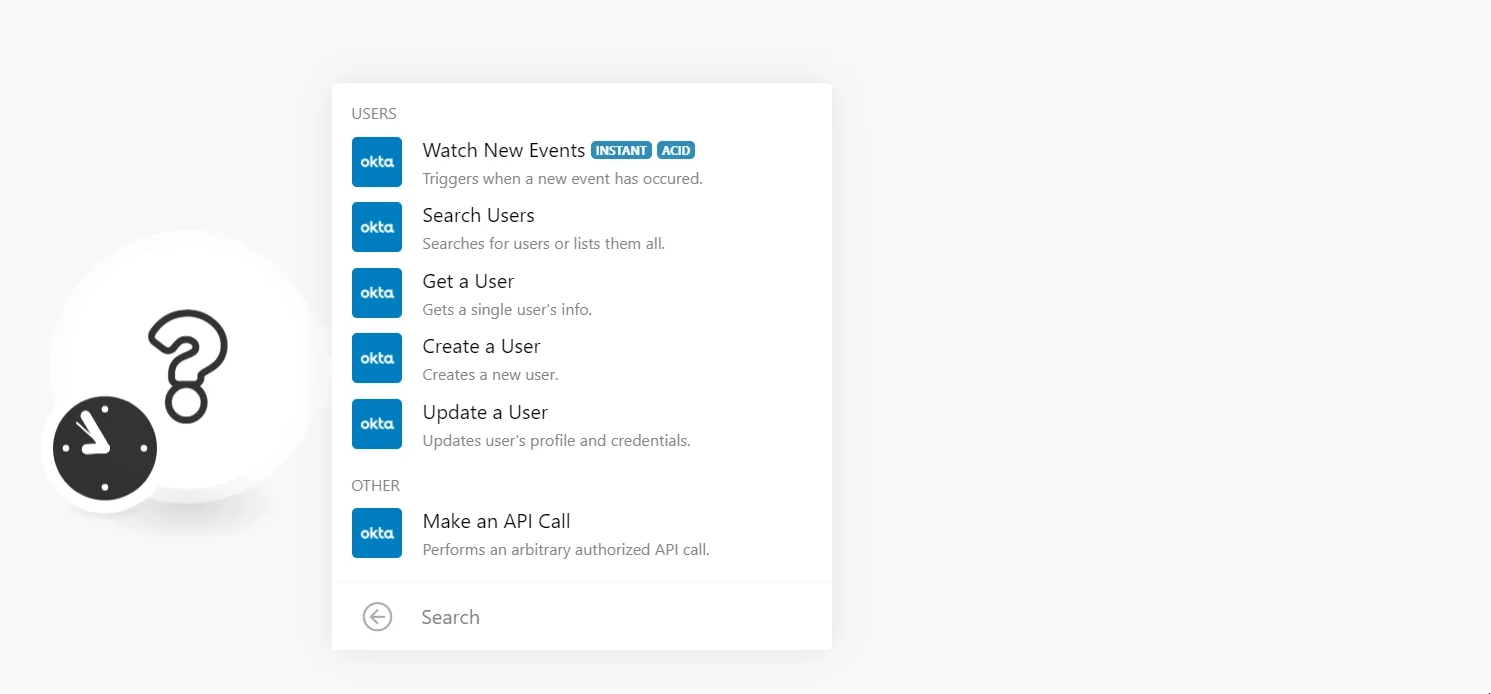Click the ACID badge on Watch New Events
The width and height of the screenshot is (1491, 694).
coord(676,150)
